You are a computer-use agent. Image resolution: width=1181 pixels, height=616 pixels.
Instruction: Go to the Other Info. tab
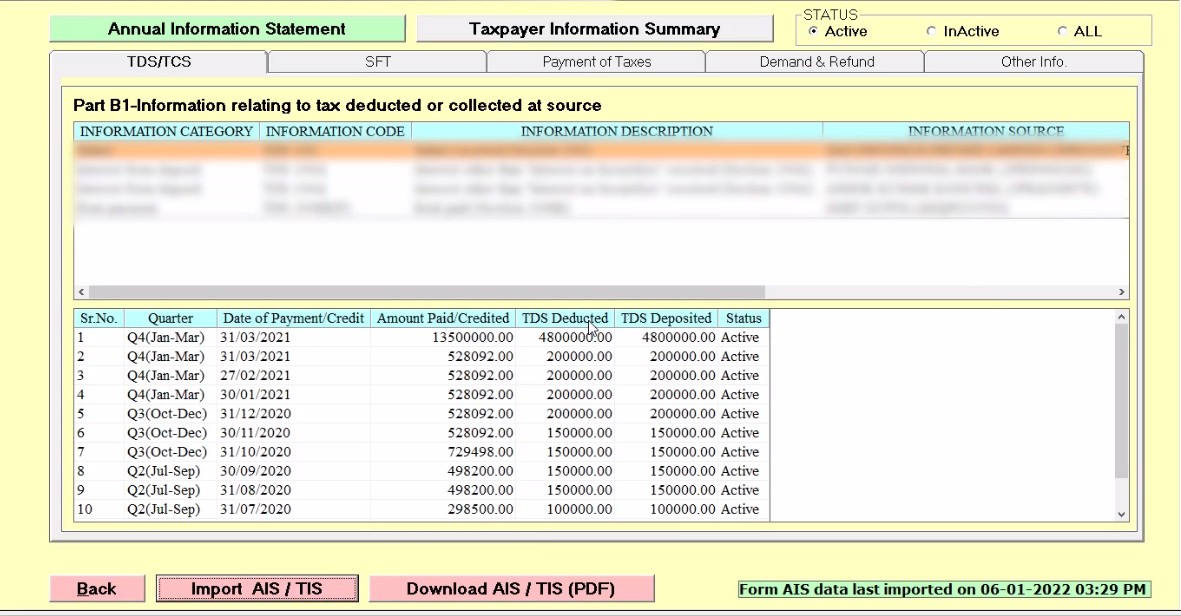[x=1033, y=62]
